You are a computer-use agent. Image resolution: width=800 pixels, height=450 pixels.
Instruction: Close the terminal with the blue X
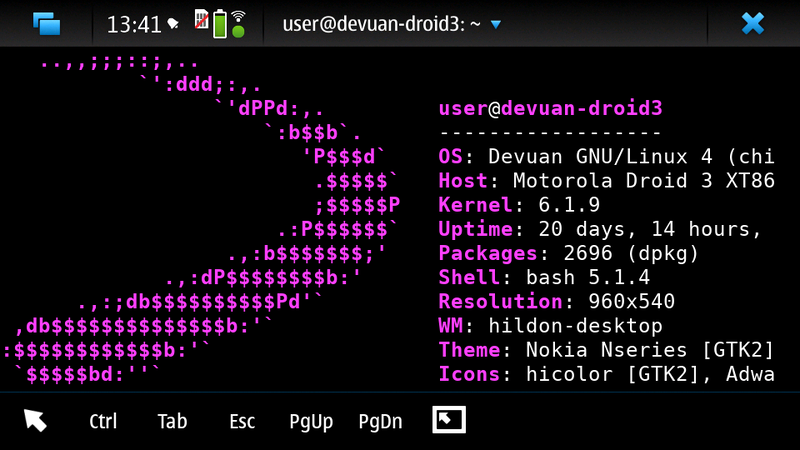pyautogui.click(x=753, y=23)
